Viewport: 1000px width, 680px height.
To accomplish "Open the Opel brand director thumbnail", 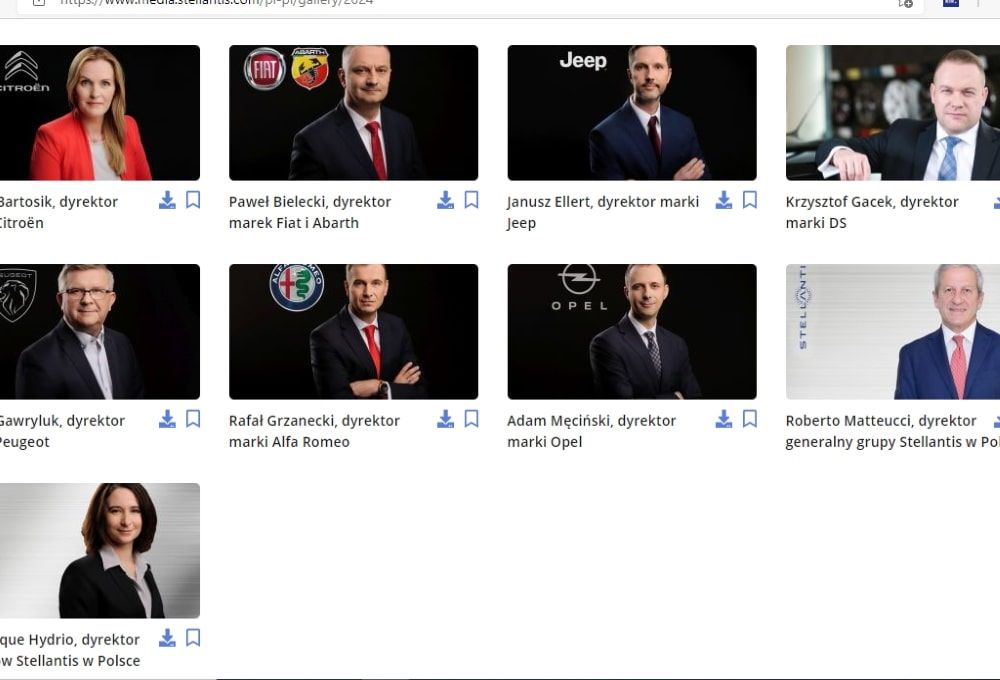I will (x=631, y=331).
